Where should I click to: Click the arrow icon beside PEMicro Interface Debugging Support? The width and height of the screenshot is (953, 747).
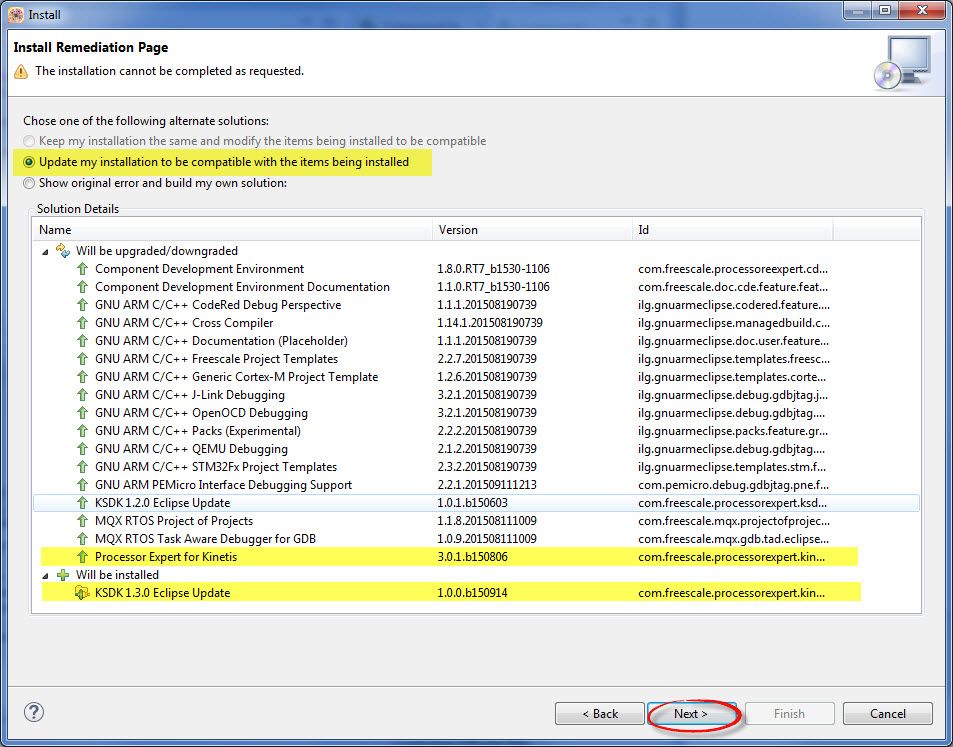(82, 484)
